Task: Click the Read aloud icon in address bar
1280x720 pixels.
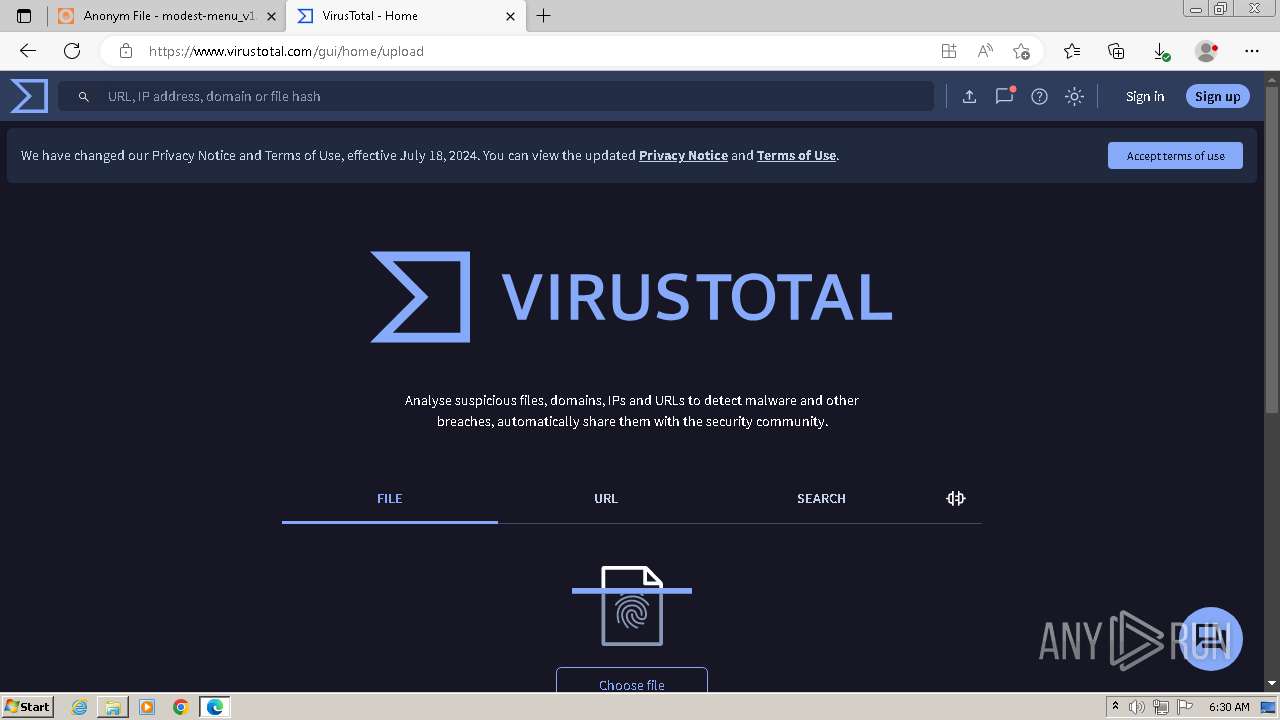Action: (985, 51)
